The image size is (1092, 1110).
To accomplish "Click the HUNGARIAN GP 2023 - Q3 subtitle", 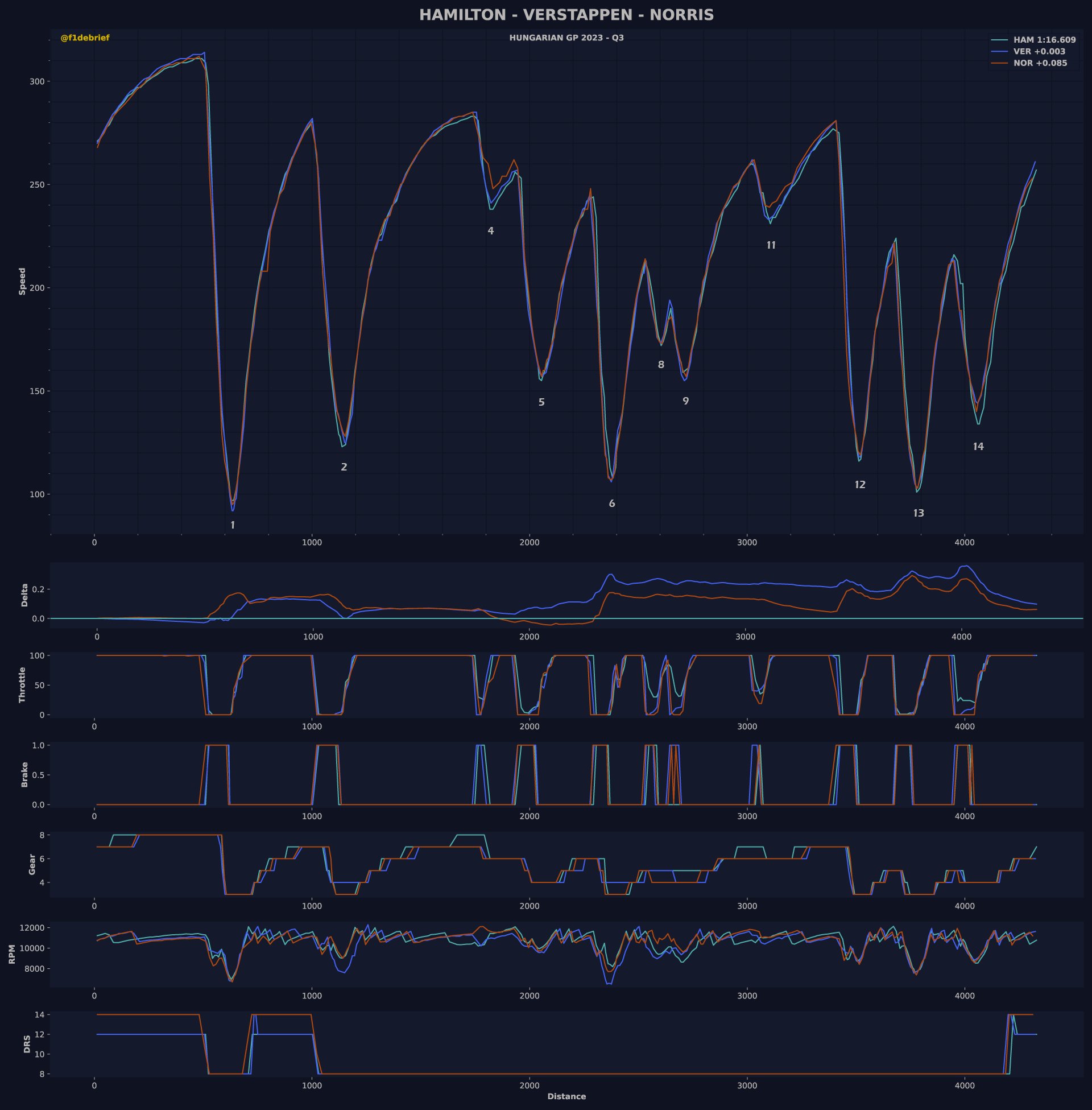I will 566,38.
